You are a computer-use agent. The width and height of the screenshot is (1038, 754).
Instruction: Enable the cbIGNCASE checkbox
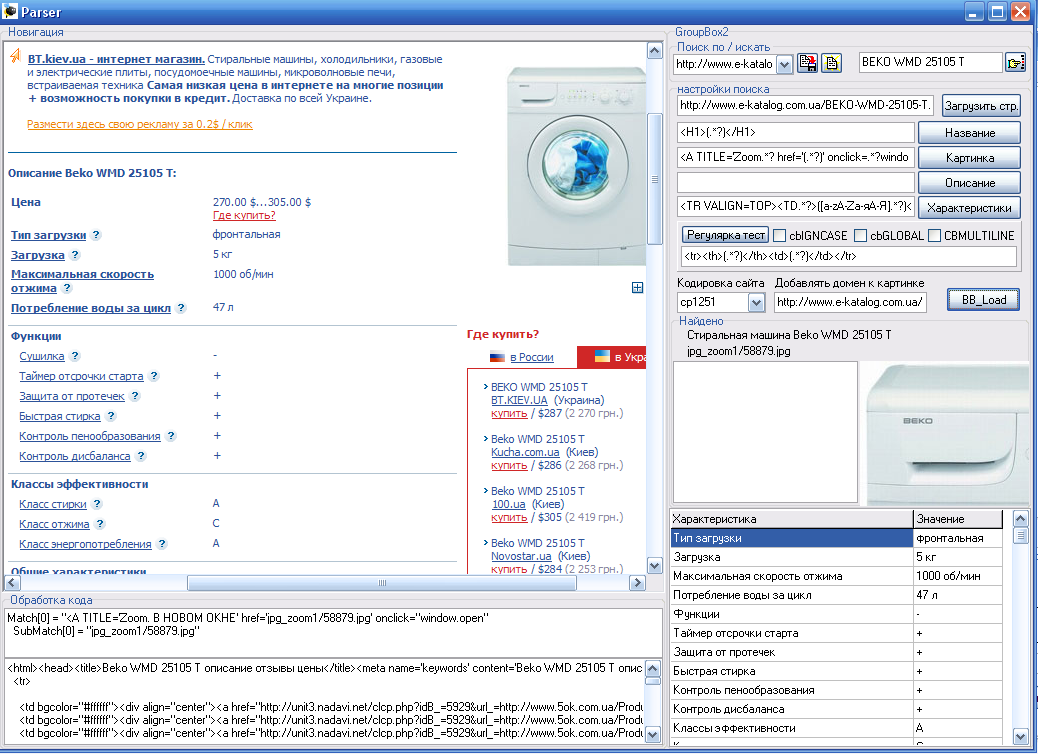pyautogui.click(x=780, y=236)
